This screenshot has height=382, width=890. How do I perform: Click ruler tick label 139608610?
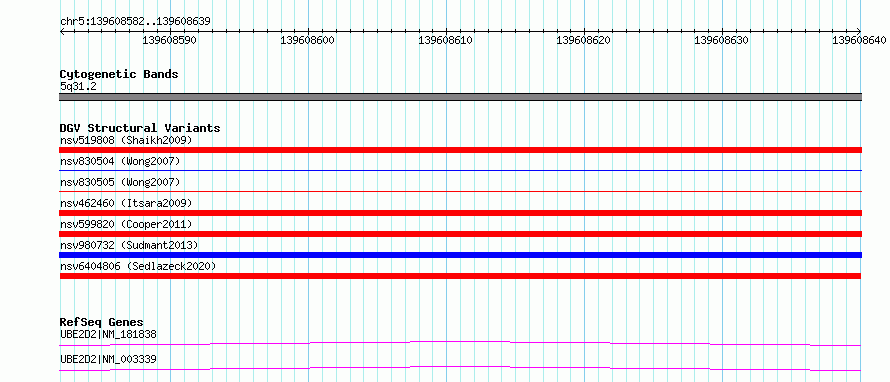[446, 40]
